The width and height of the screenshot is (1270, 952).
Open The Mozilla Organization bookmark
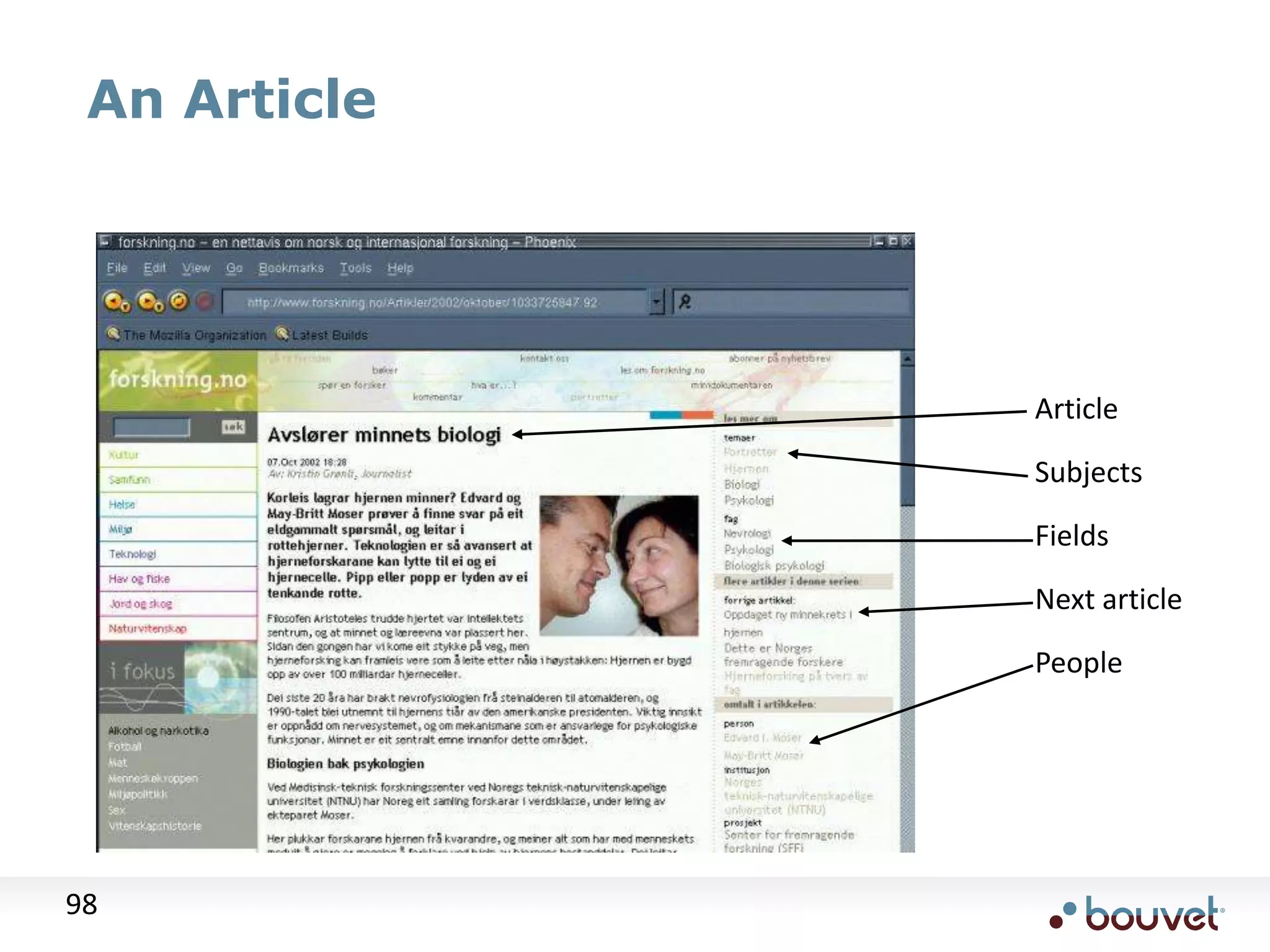tap(187, 335)
